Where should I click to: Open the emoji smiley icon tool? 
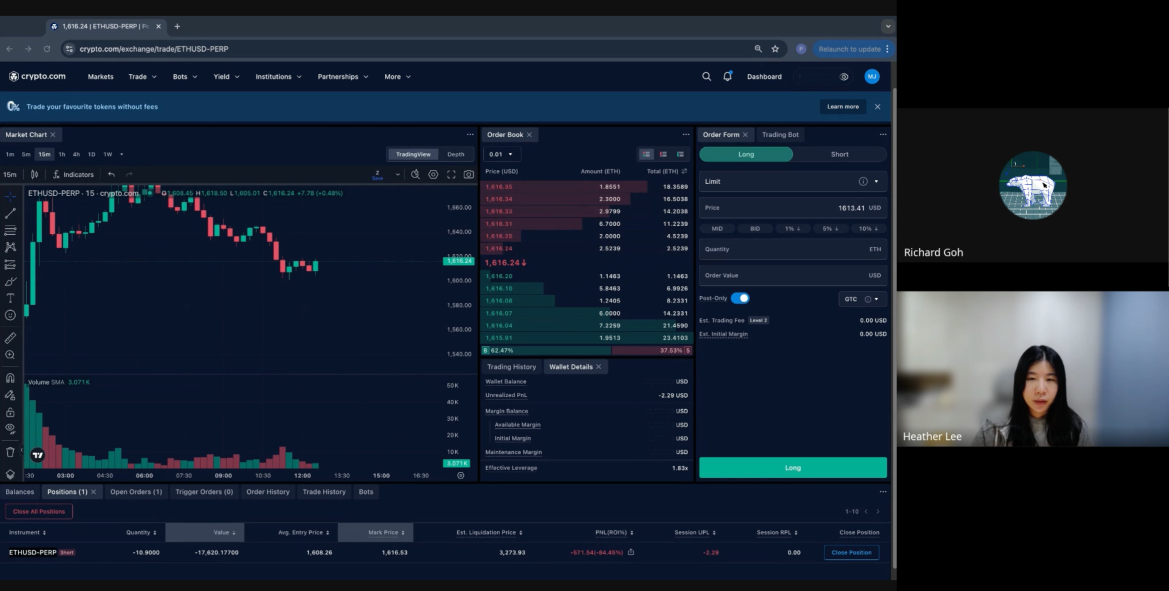(10, 315)
